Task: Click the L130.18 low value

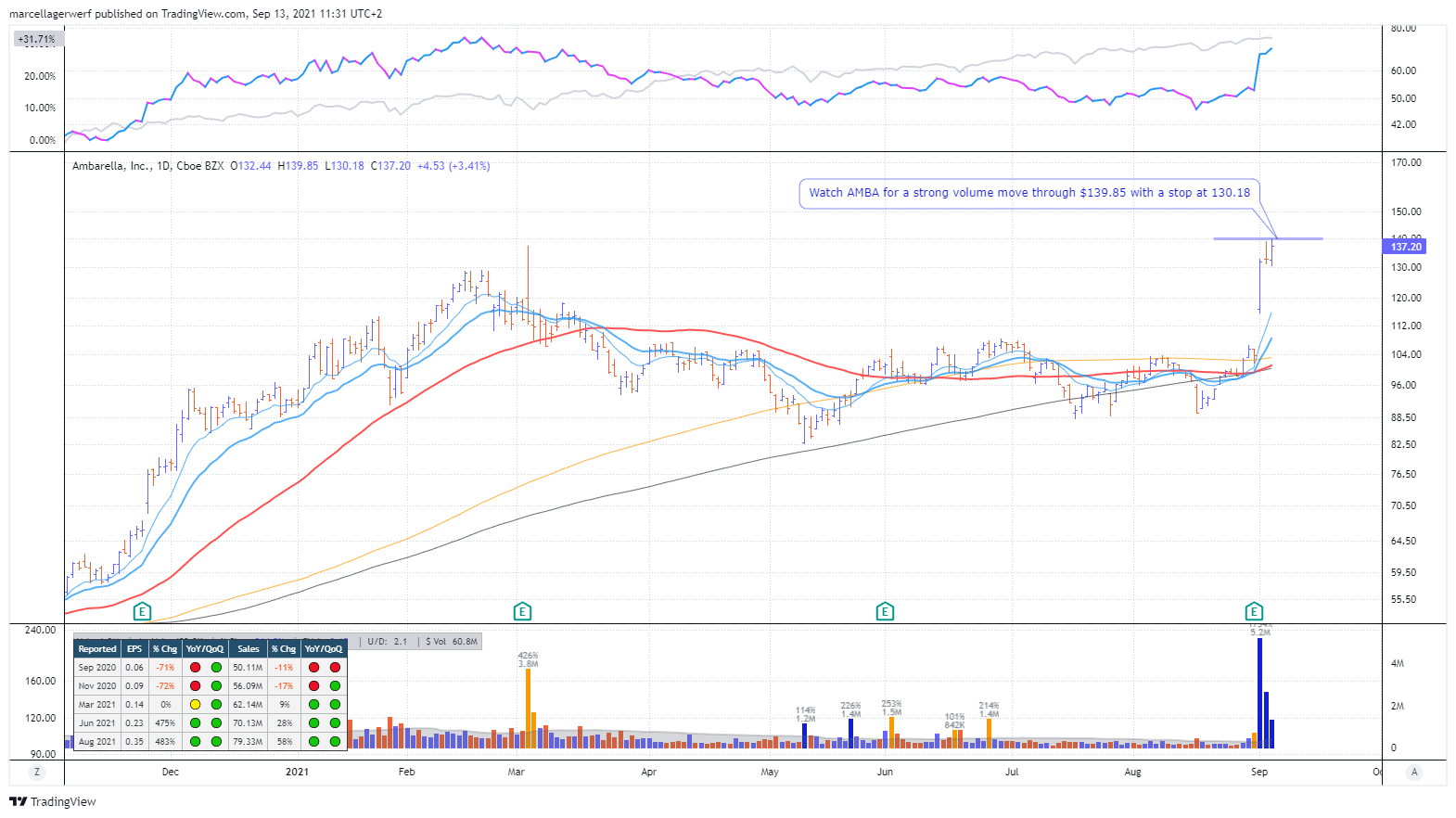Action: click(x=344, y=166)
